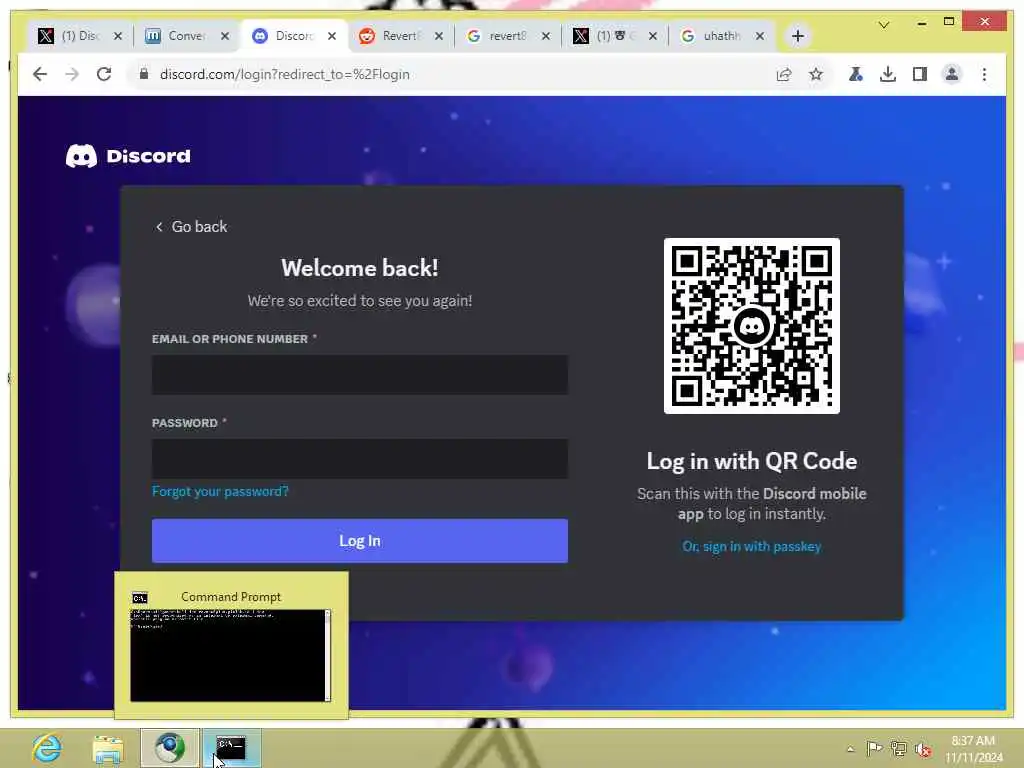Close the uhathh tab
This screenshot has height=768, width=1024.
coord(760,36)
